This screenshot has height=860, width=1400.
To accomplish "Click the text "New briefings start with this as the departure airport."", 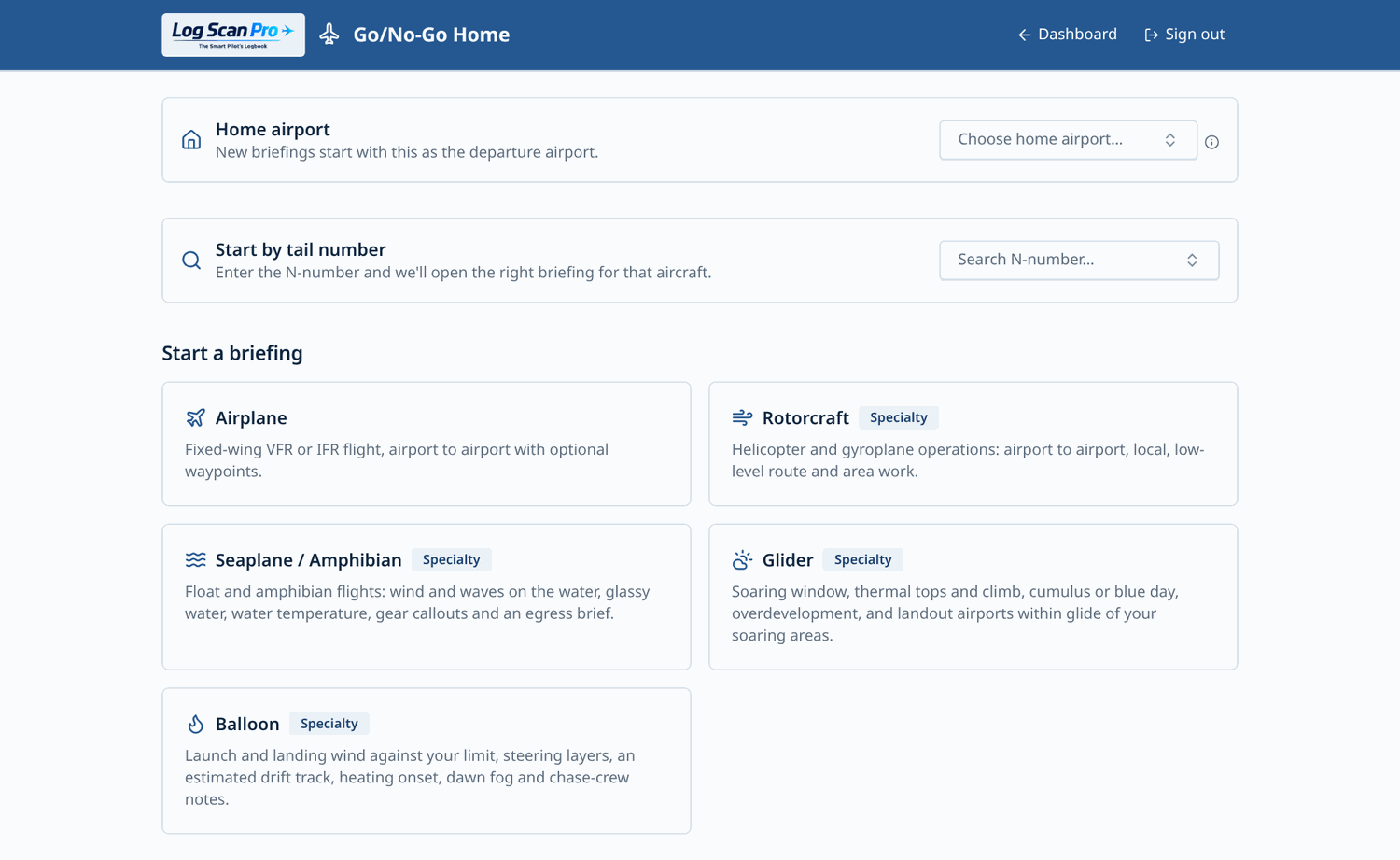I will [407, 152].
